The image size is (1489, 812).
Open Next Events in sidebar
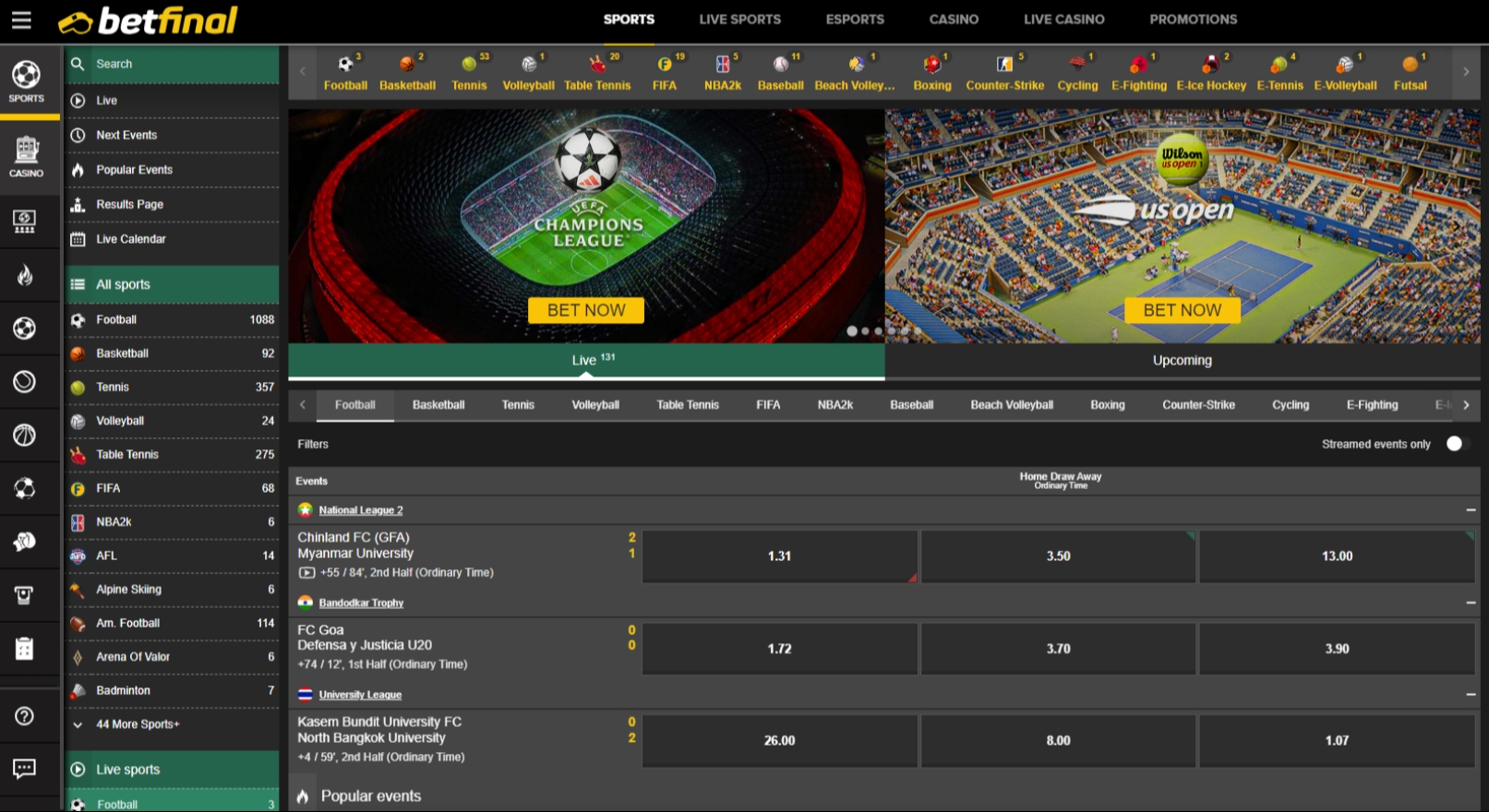point(172,135)
